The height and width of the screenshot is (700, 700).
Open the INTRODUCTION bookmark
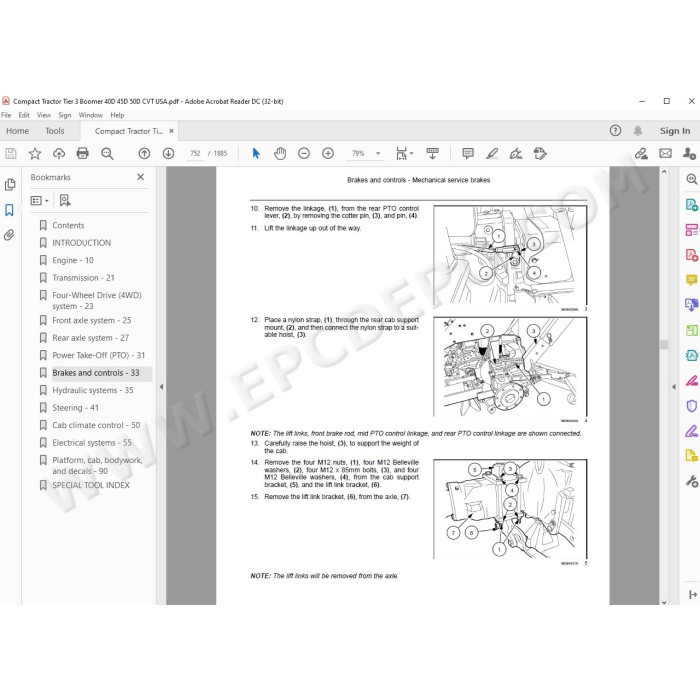click(x=81, y=243)
